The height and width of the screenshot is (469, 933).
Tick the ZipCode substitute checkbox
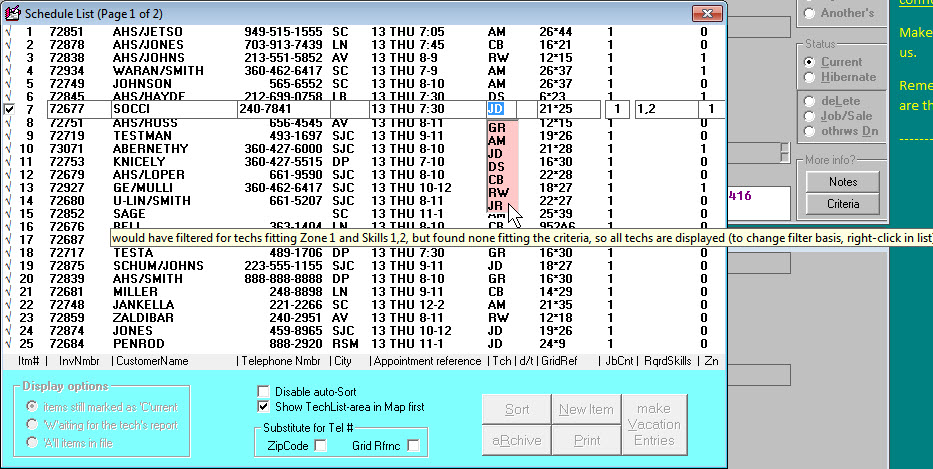coord(321,445)
